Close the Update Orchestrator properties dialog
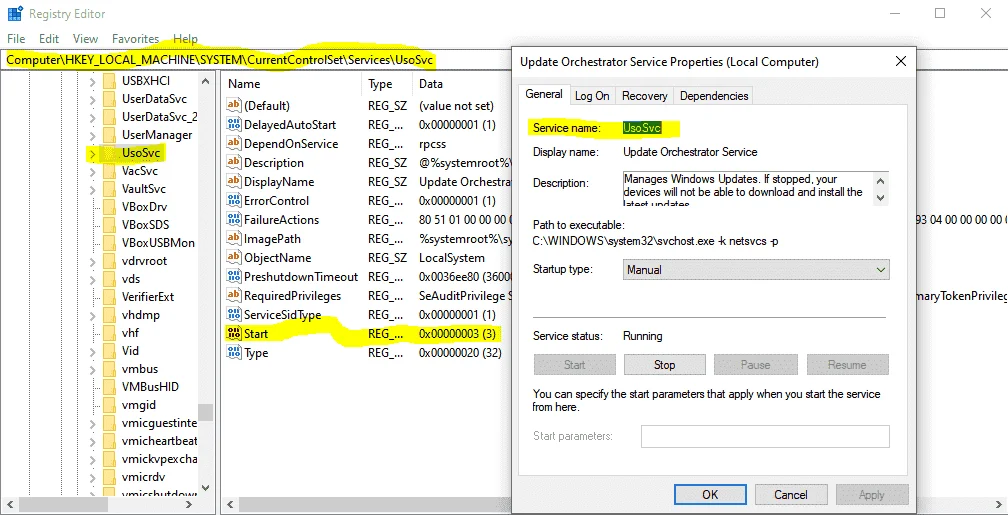Image resolution: width=1008 pixels, height=515 pixels. 901,62
